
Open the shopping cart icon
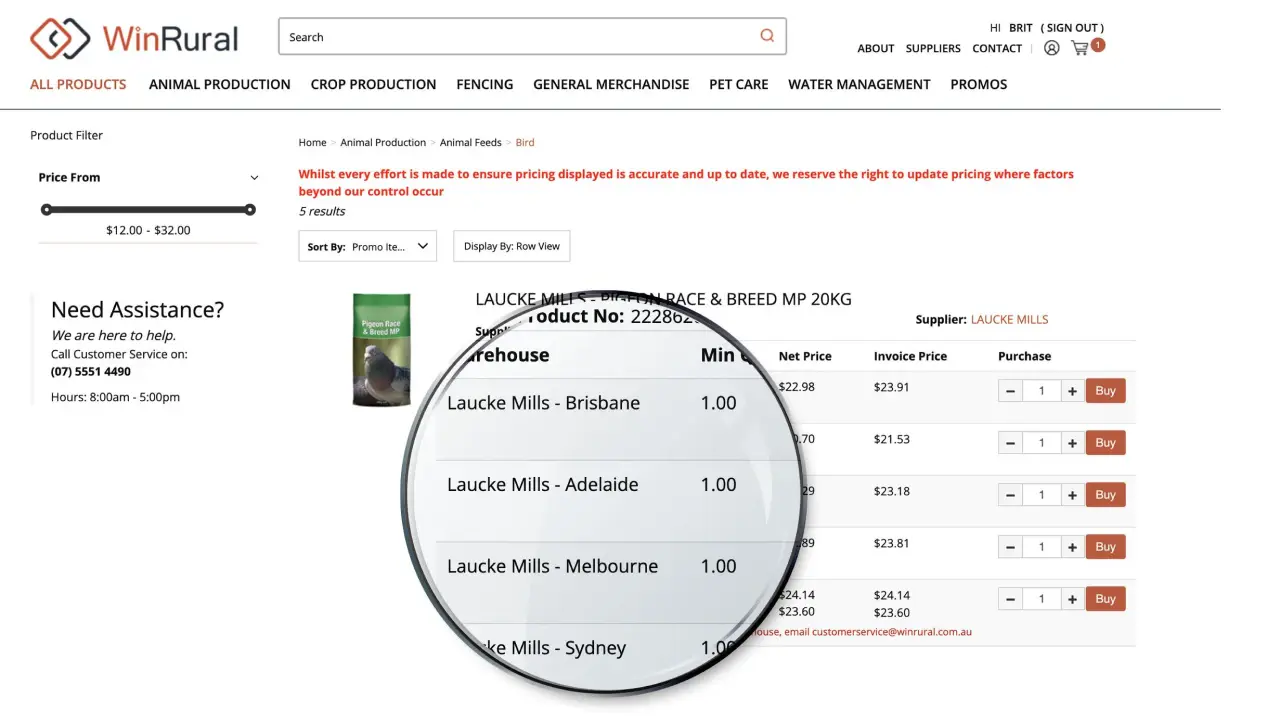[1080, 48]
